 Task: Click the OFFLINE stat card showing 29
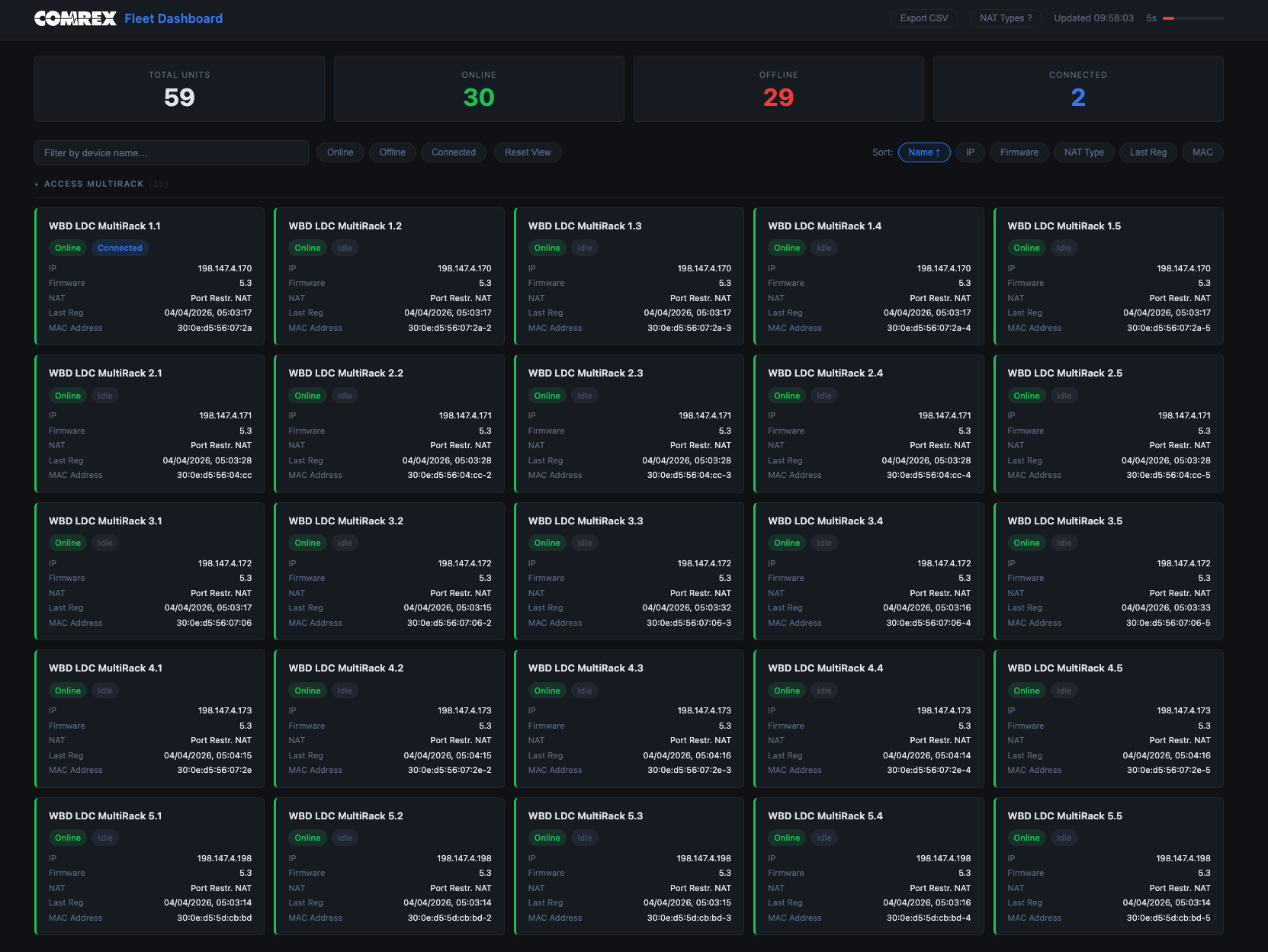778,88
